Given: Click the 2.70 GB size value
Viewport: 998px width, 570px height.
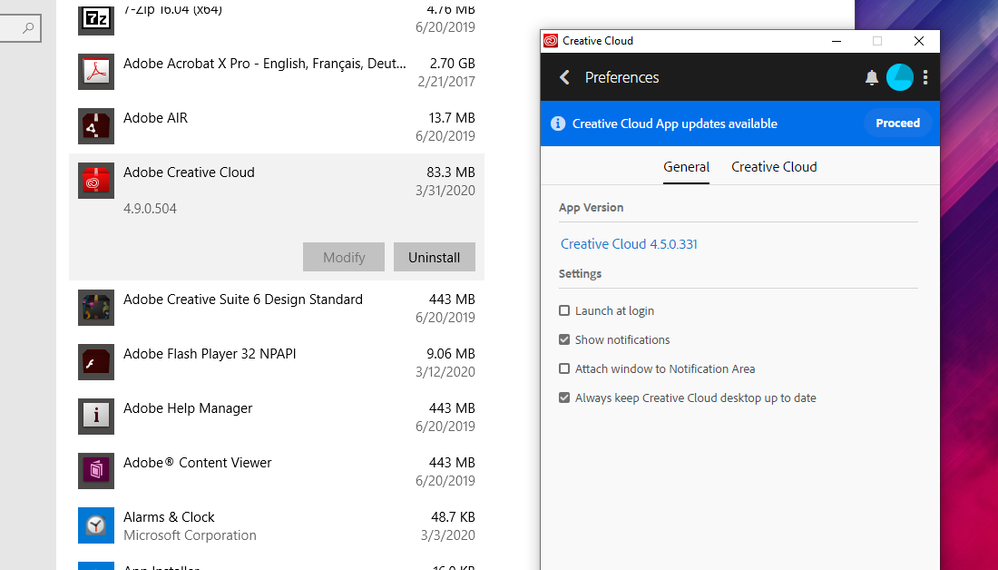Looking at the screenshot, I should [x=452, y=64].
